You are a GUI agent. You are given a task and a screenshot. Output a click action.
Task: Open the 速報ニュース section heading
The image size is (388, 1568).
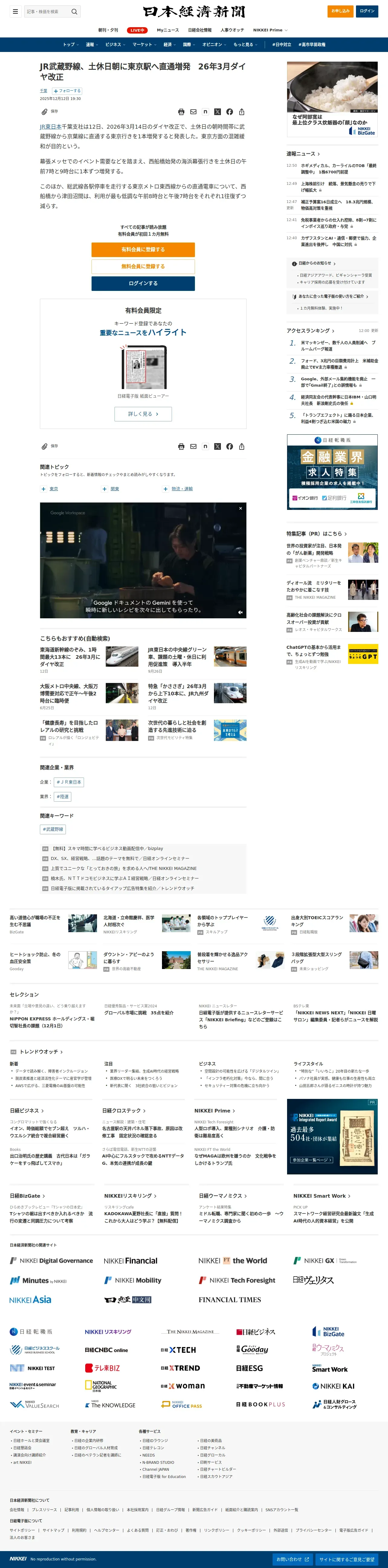tap(303, 154)
